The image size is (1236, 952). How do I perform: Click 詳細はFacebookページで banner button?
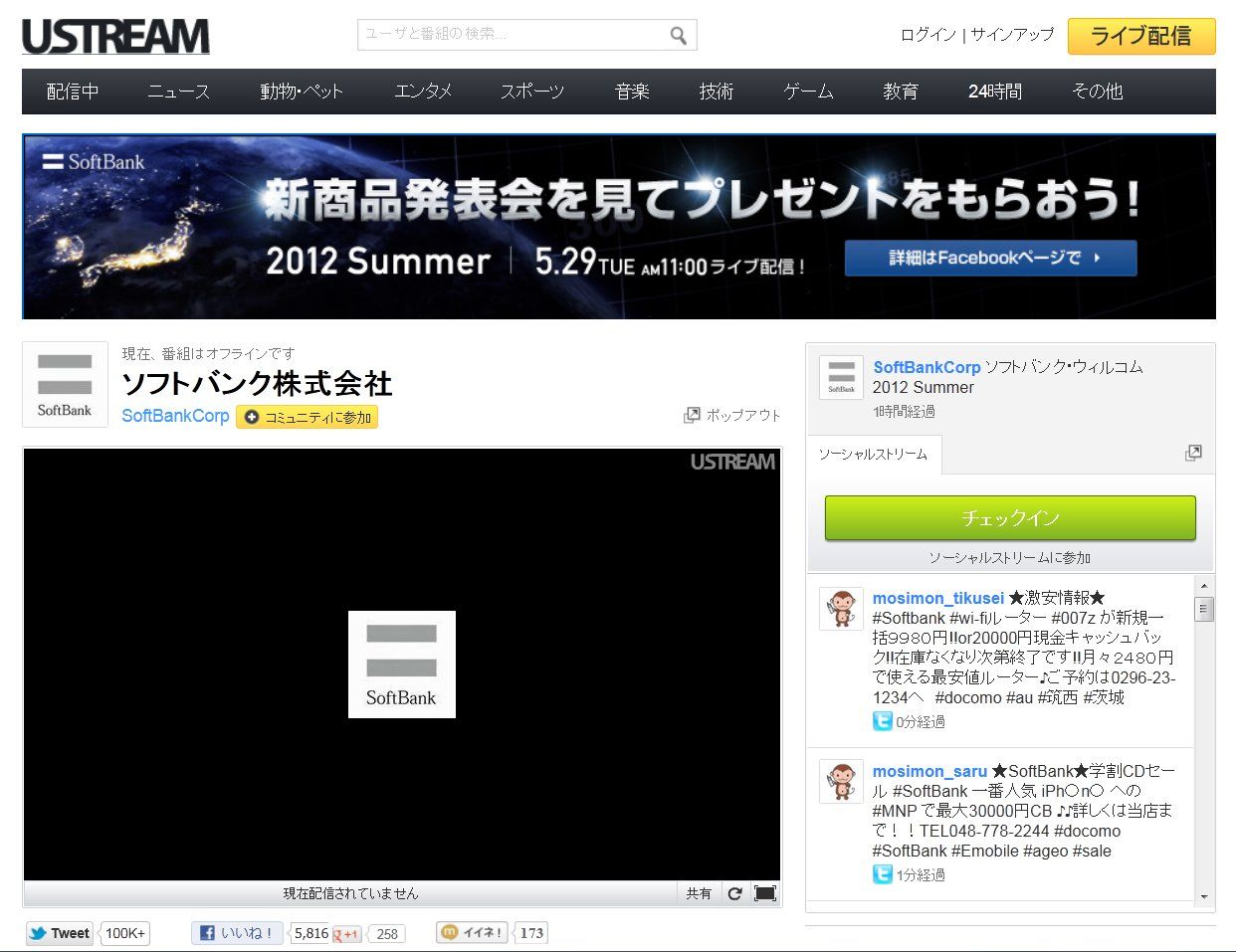point(991,258)
